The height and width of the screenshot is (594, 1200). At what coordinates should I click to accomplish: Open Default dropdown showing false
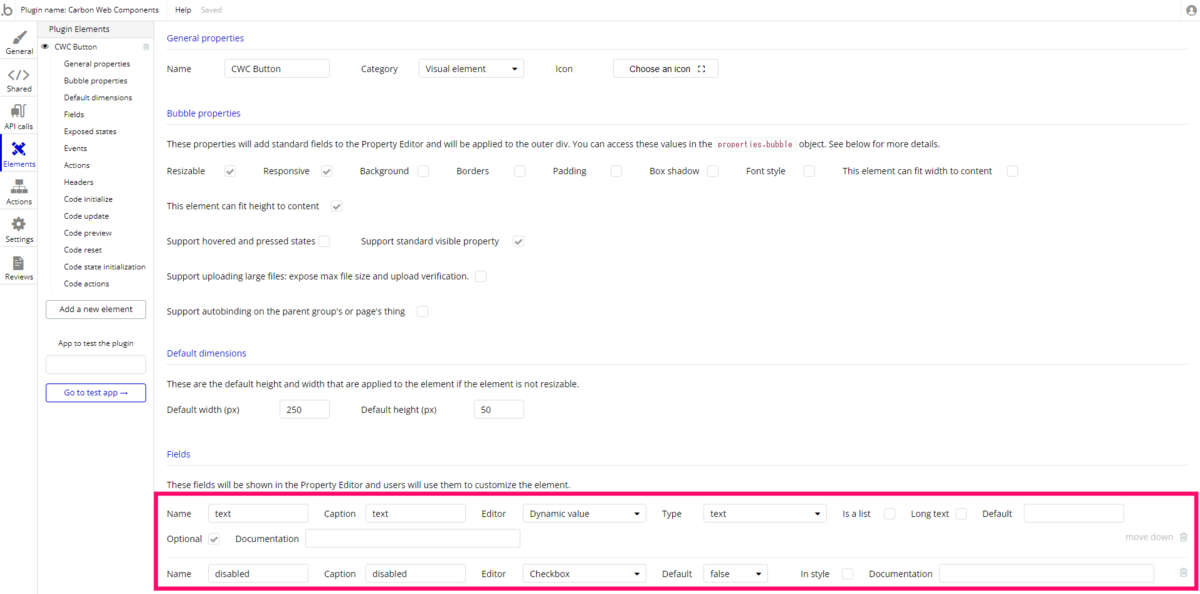coord(735,573)
